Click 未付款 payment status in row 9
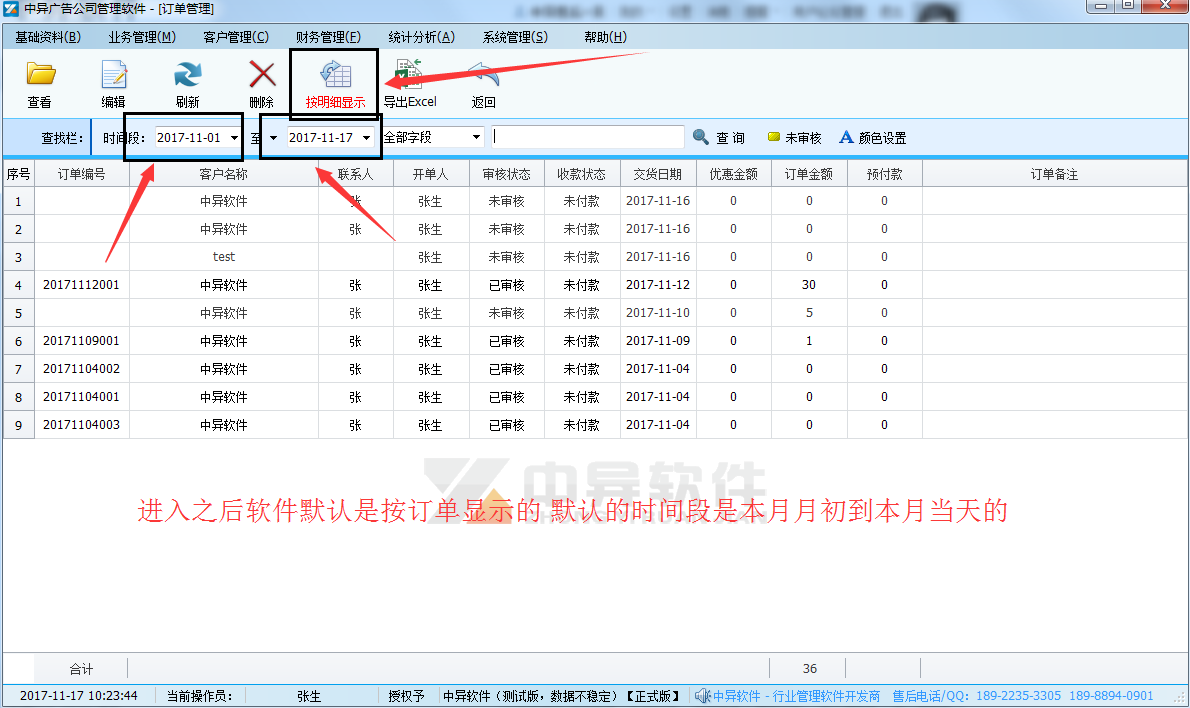 pyautogui.click(x=581, y=425)
